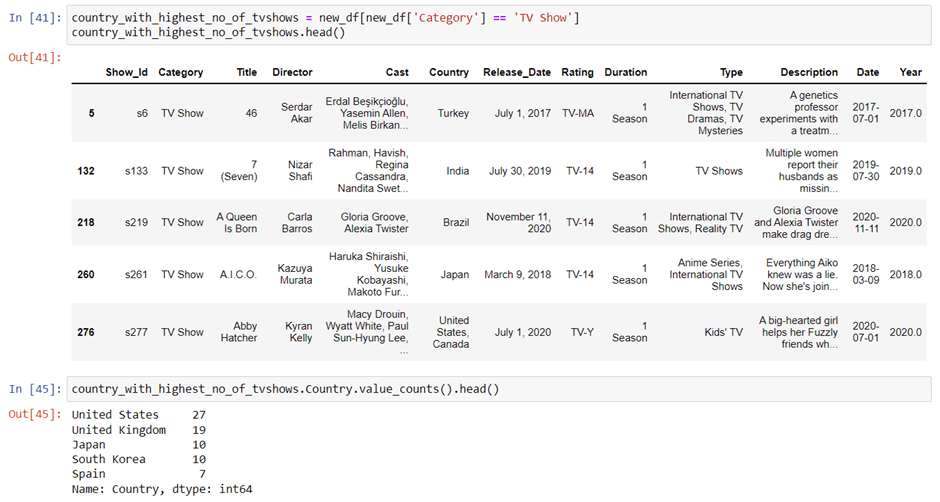Click the Title column header

(x=246, y=73)
